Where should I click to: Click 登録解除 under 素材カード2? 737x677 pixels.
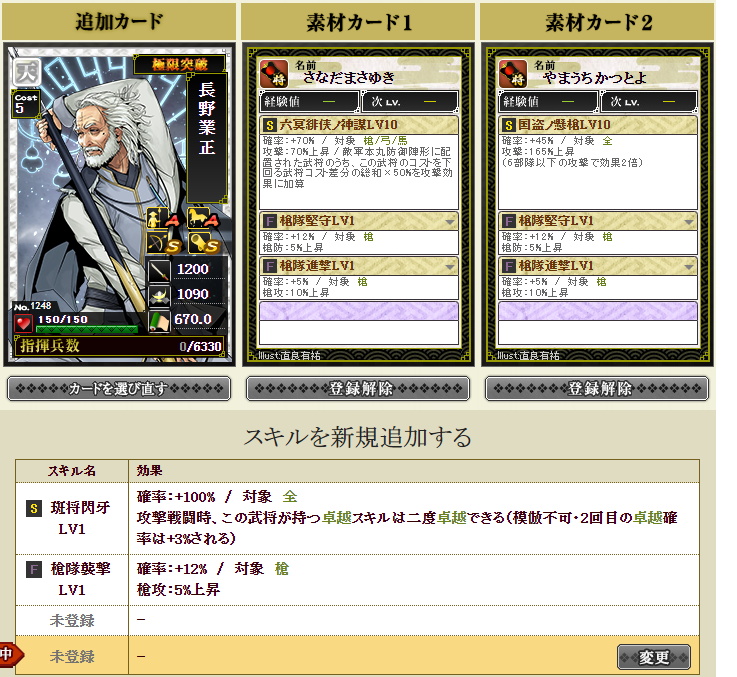pyautogui.click(x=596, y=389)
